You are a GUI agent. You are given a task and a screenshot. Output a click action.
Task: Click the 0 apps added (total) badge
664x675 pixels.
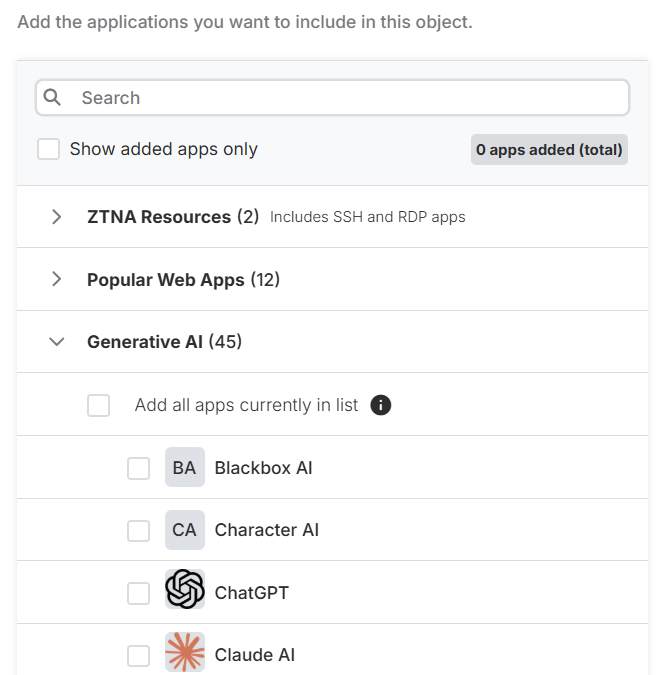pyautogui.click(x=549, y=150)
